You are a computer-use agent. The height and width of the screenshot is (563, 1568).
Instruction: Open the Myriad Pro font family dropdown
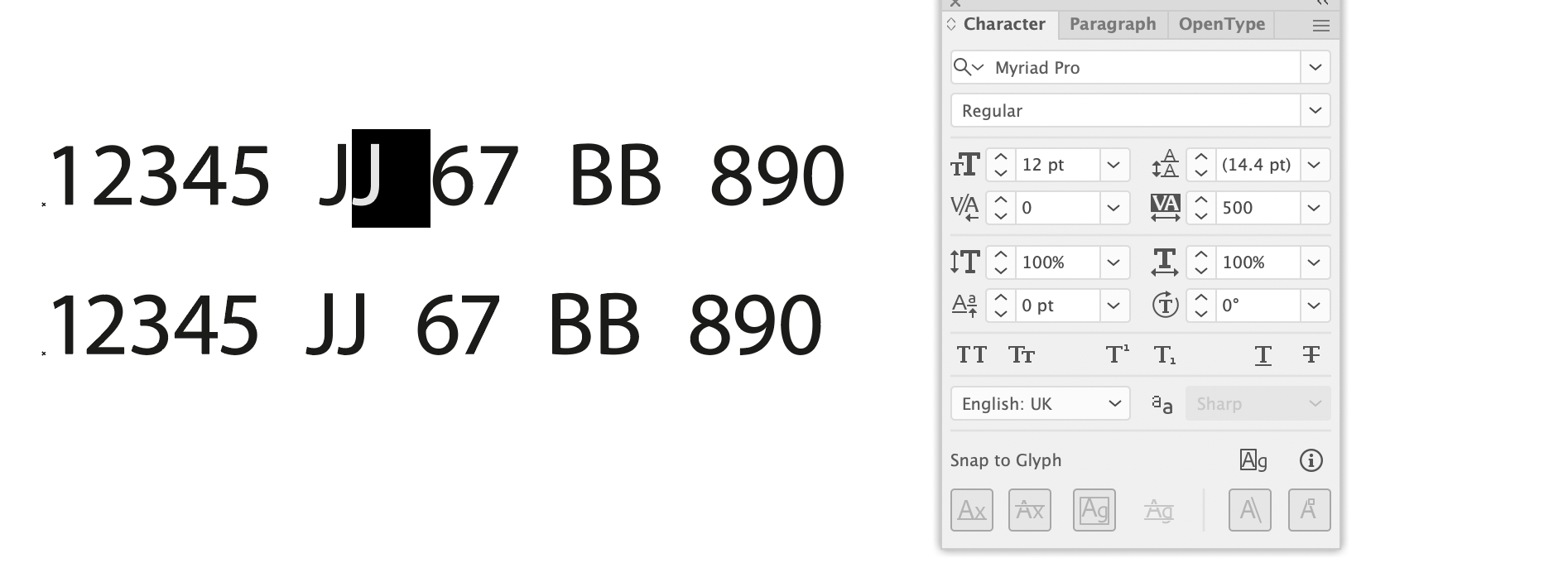(x=1315, y=67)
